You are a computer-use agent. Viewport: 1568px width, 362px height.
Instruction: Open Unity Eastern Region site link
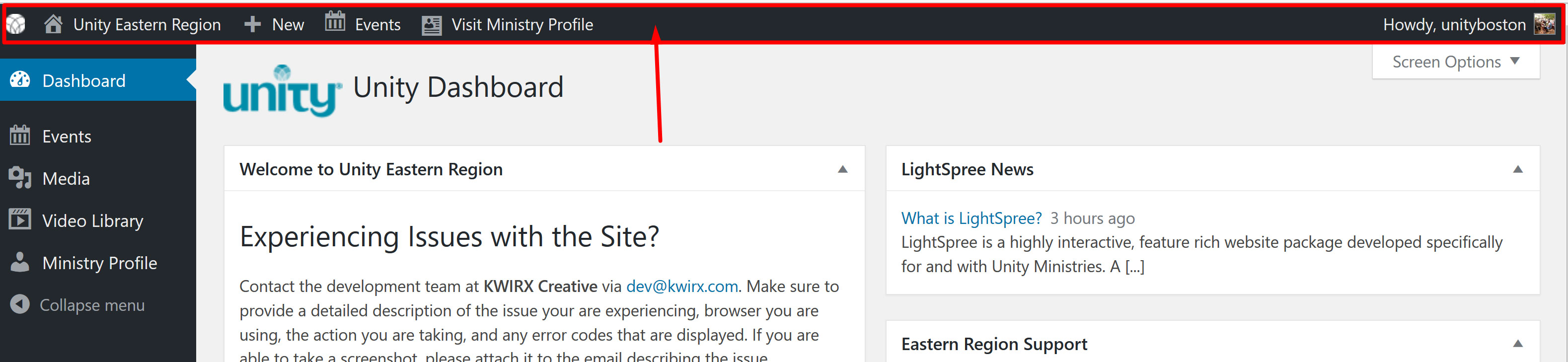(x=147, y=24)
